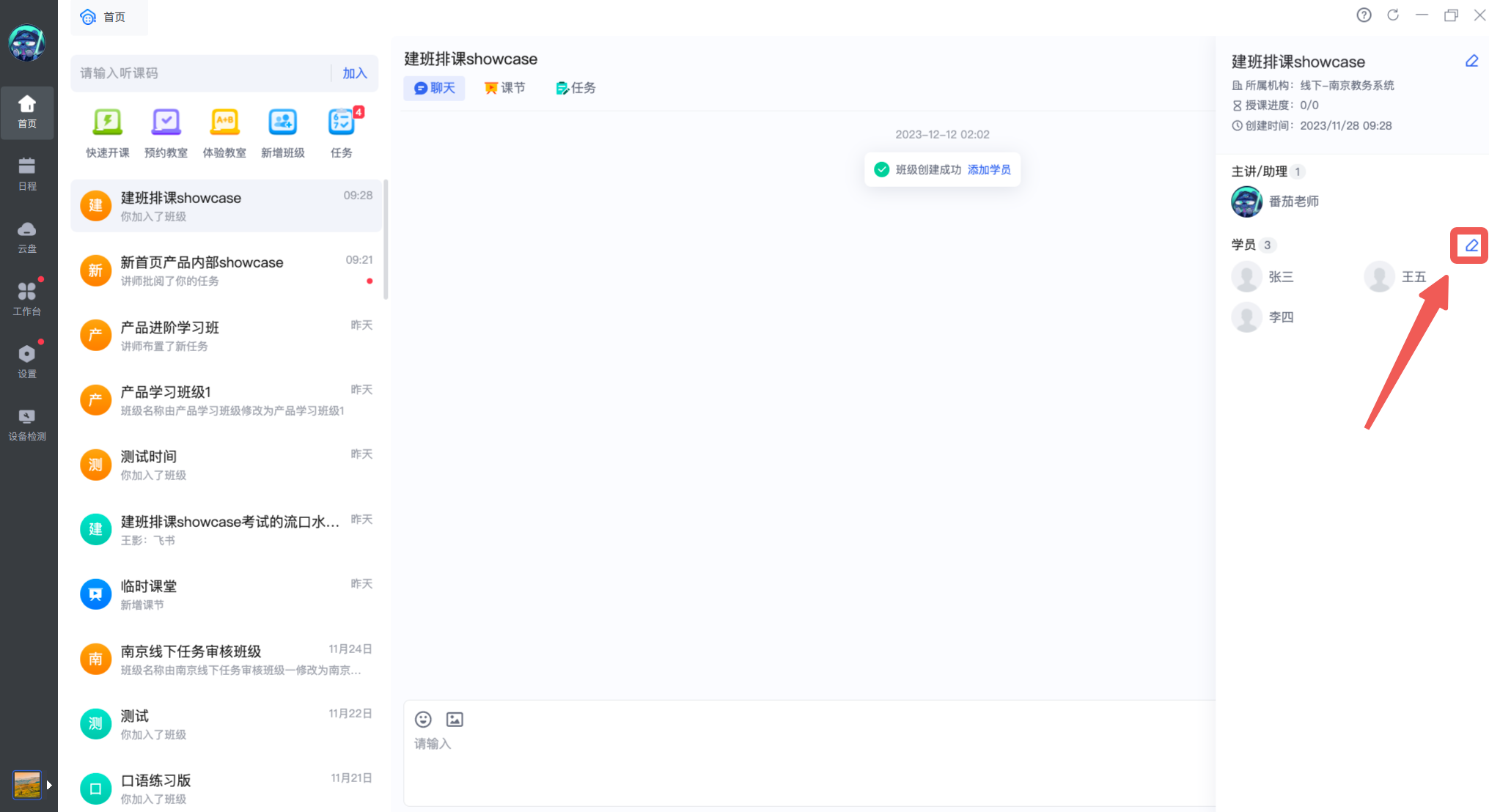Viewport: 1489px width, 812px height.
Task: Click the user profile avatar in sidebar
Action: click(27, 43)
